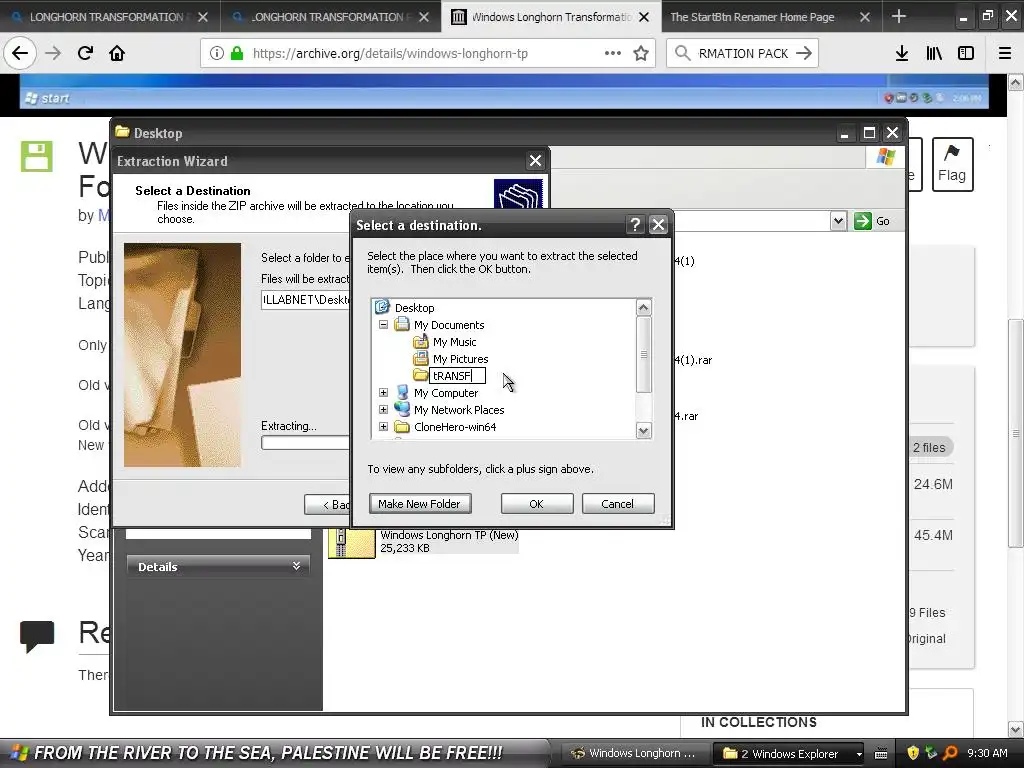1024x768 pixels.
Task: Click the folder tree scroll up arrow
Action: click(643, 307)
